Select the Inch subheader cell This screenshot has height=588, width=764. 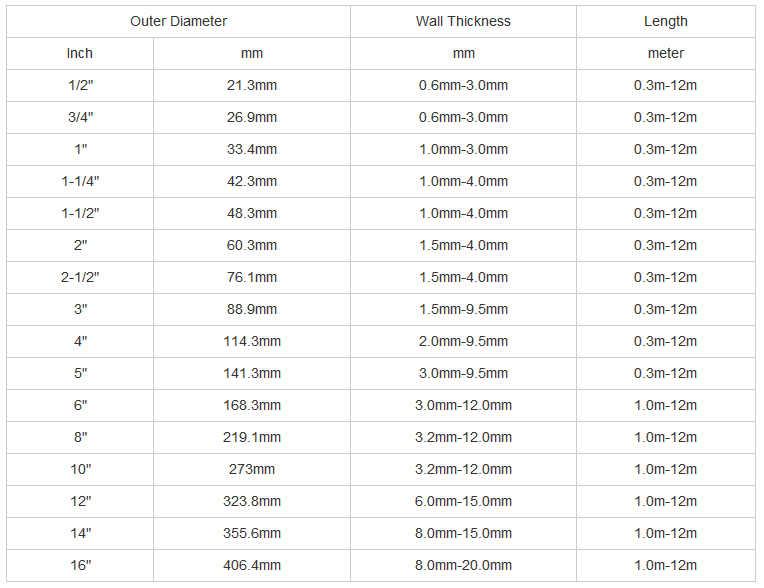click(80, 53)
